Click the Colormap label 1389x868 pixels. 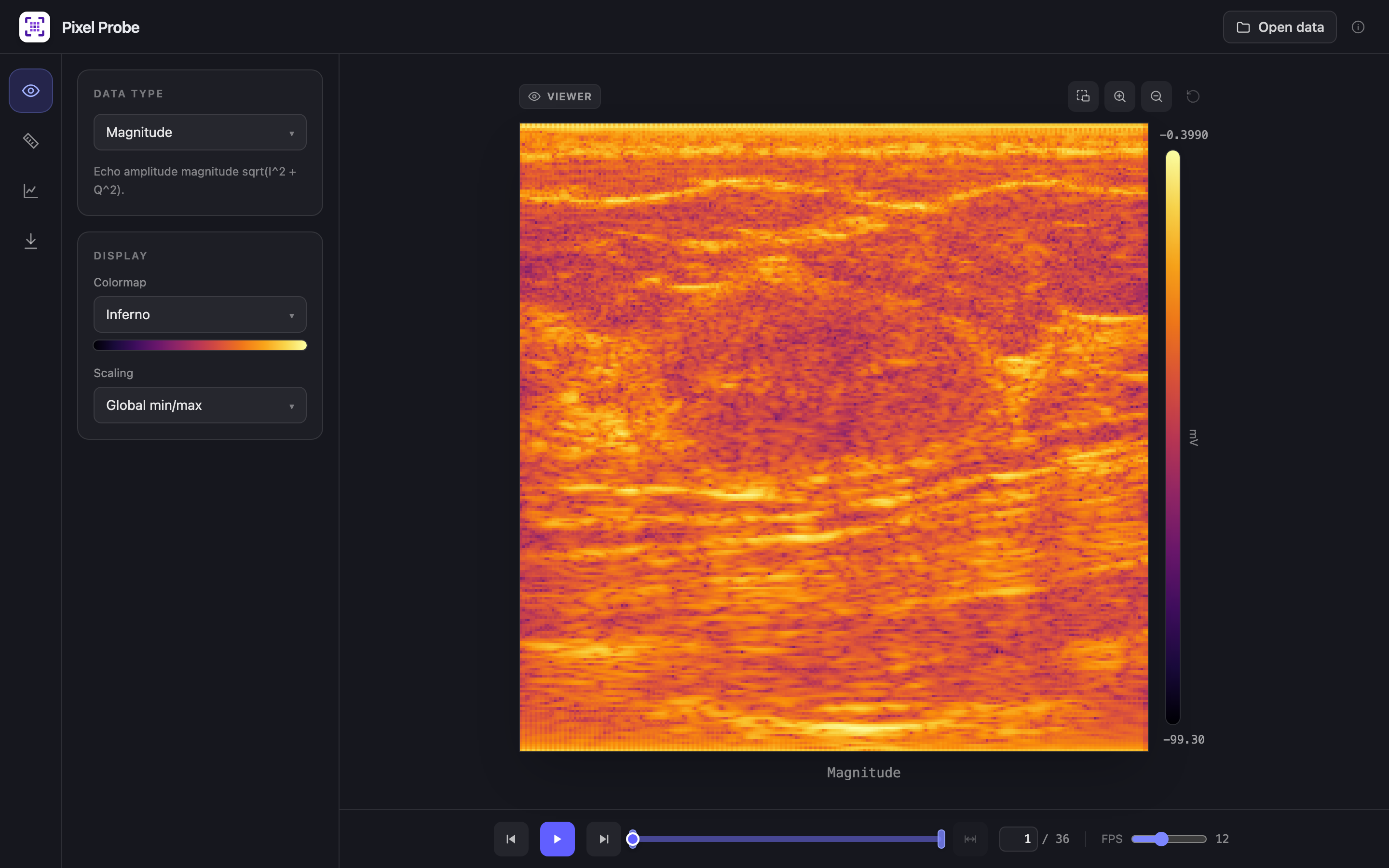[120, 283]
